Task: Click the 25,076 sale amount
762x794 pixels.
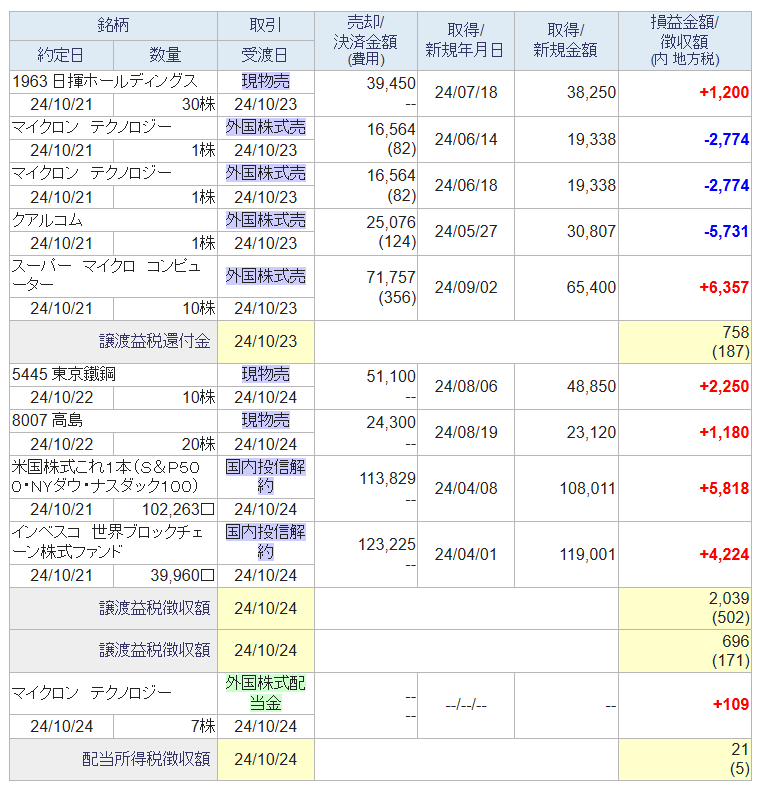Action: (391, 222)
